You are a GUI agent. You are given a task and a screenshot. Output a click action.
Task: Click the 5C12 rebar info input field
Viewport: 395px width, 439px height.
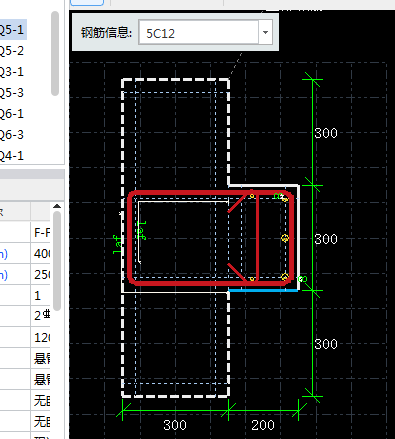(199, 32)
